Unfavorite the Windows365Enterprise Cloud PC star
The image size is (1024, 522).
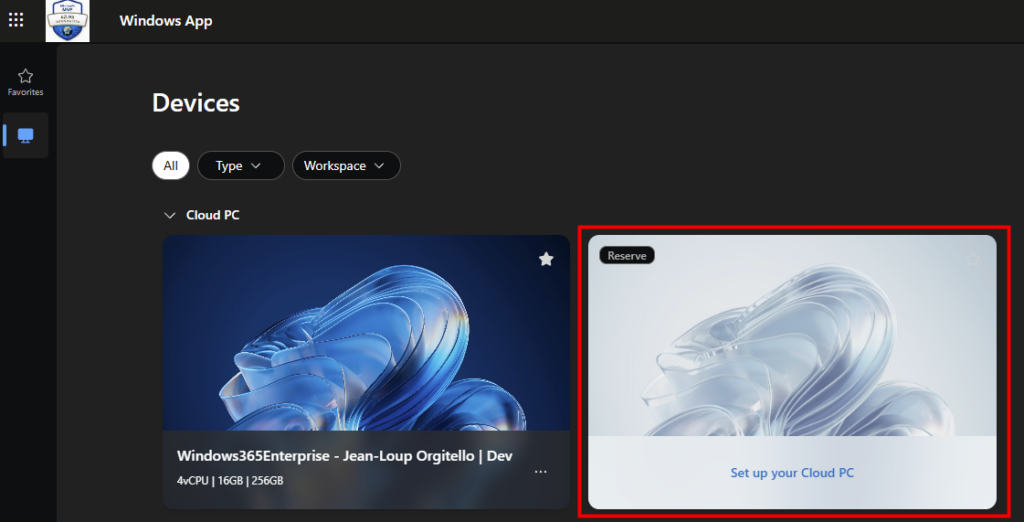tap(546, 259)
